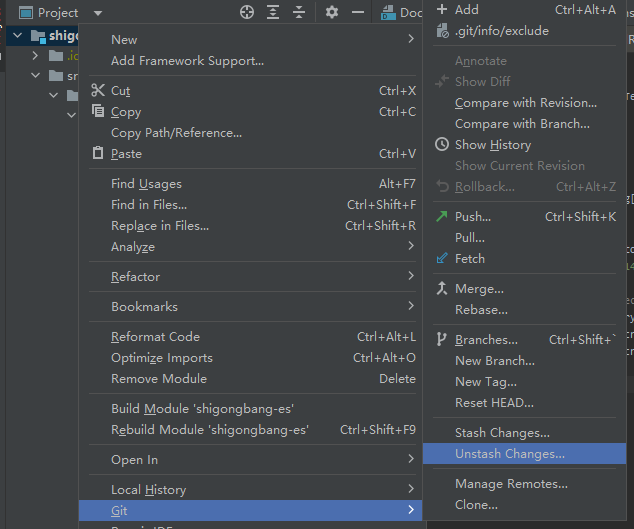Collapse the shigongbang root folder
The width and height of the screenshot is (634, 529).
19,36
